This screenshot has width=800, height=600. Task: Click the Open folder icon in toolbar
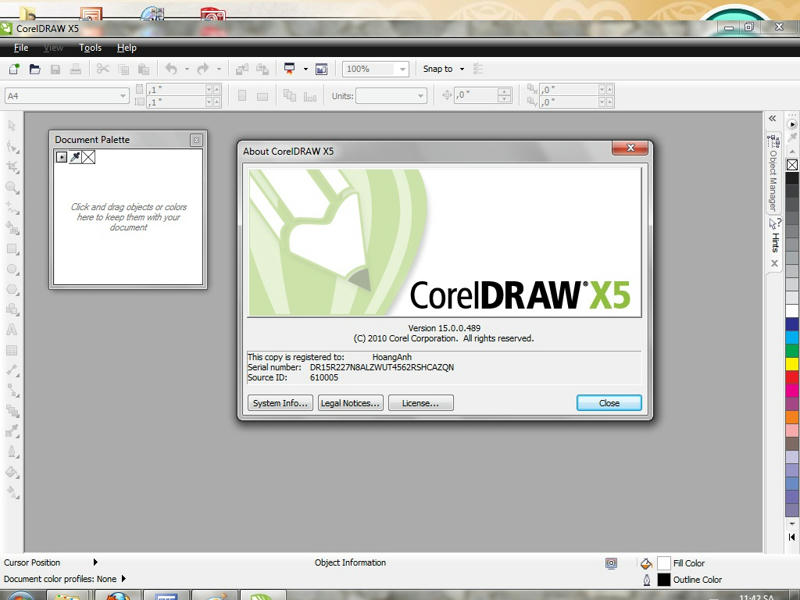[35, 69]
